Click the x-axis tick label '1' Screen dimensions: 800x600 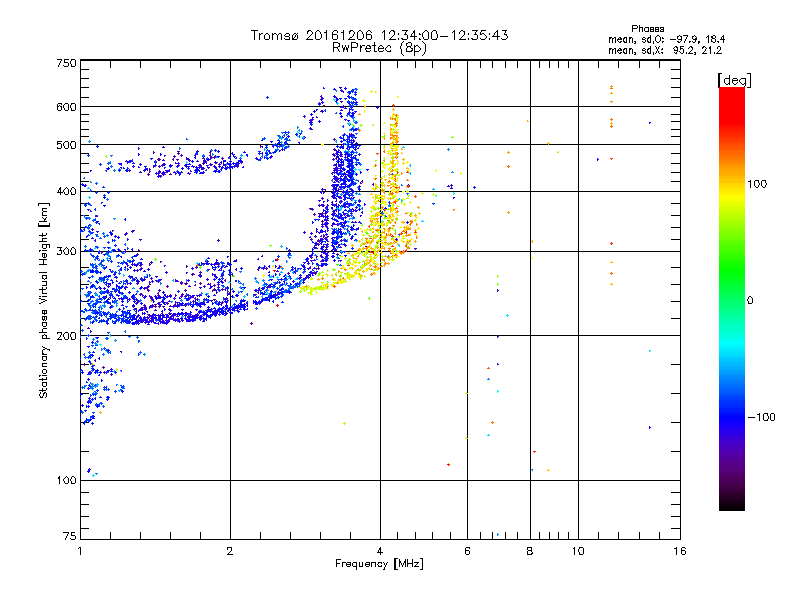pyautogui.click(x=80, y=551)
